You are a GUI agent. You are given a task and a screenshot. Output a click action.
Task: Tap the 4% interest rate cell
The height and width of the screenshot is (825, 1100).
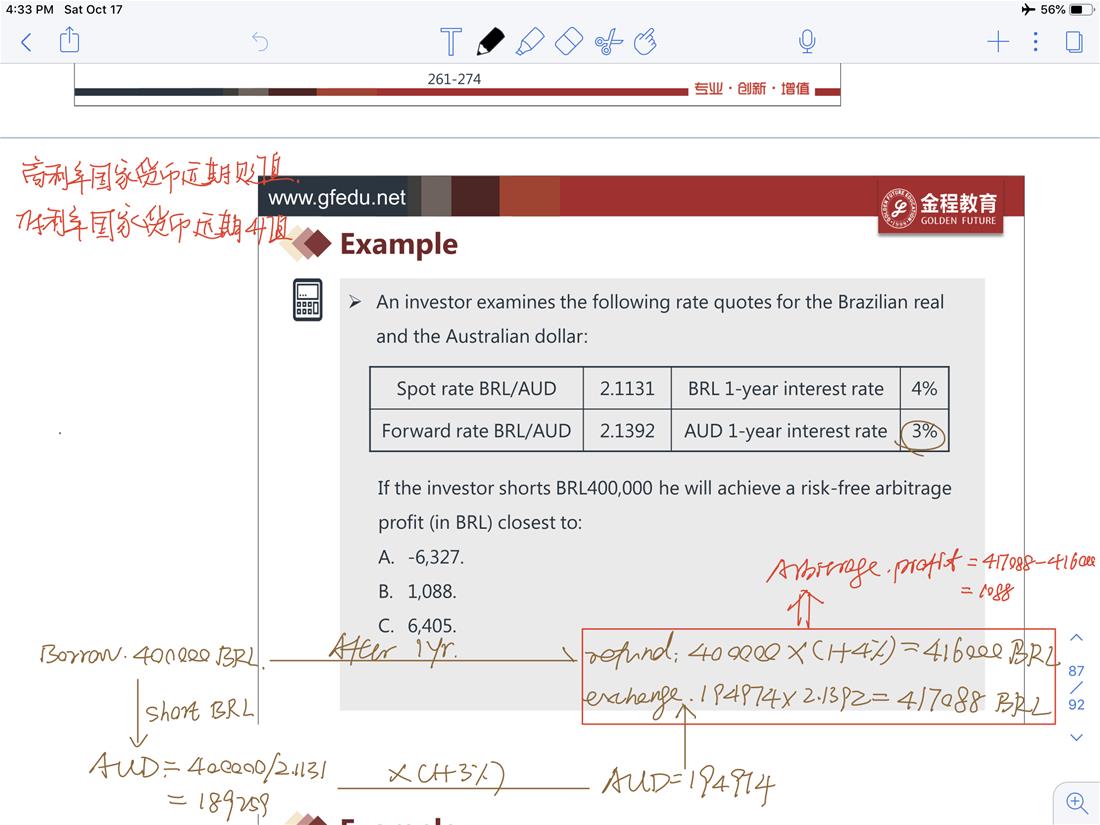point(924,388)
